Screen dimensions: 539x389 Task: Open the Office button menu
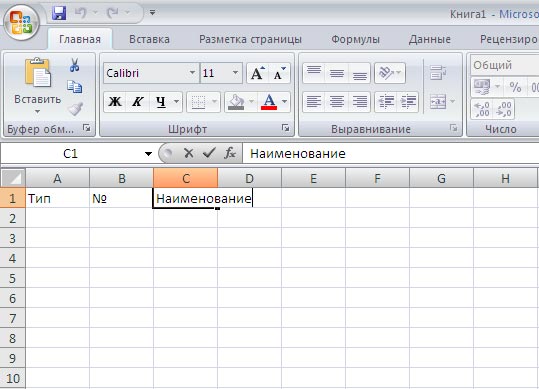[21, 23]
